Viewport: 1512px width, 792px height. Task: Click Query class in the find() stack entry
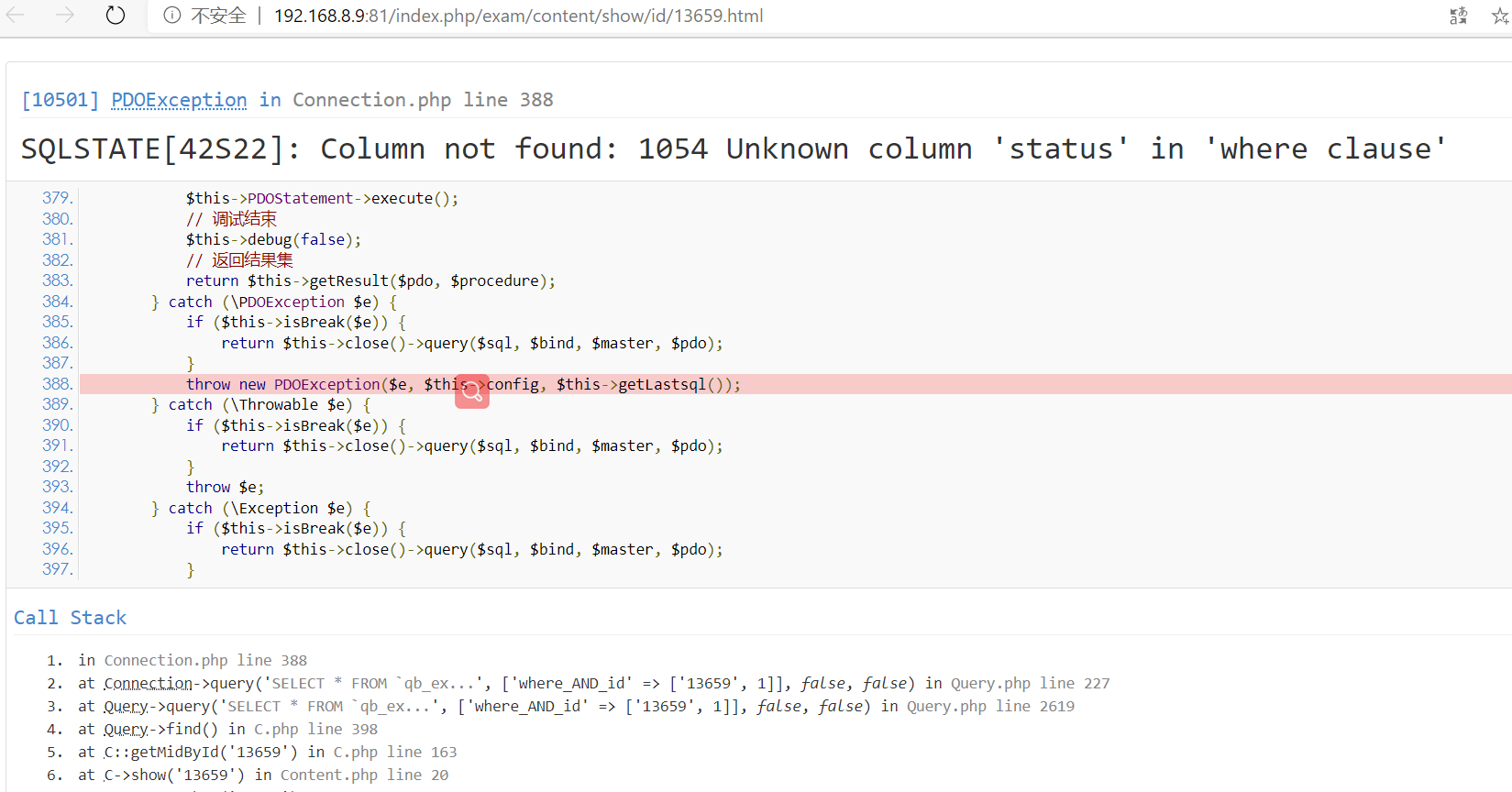[x=126, y=730]
